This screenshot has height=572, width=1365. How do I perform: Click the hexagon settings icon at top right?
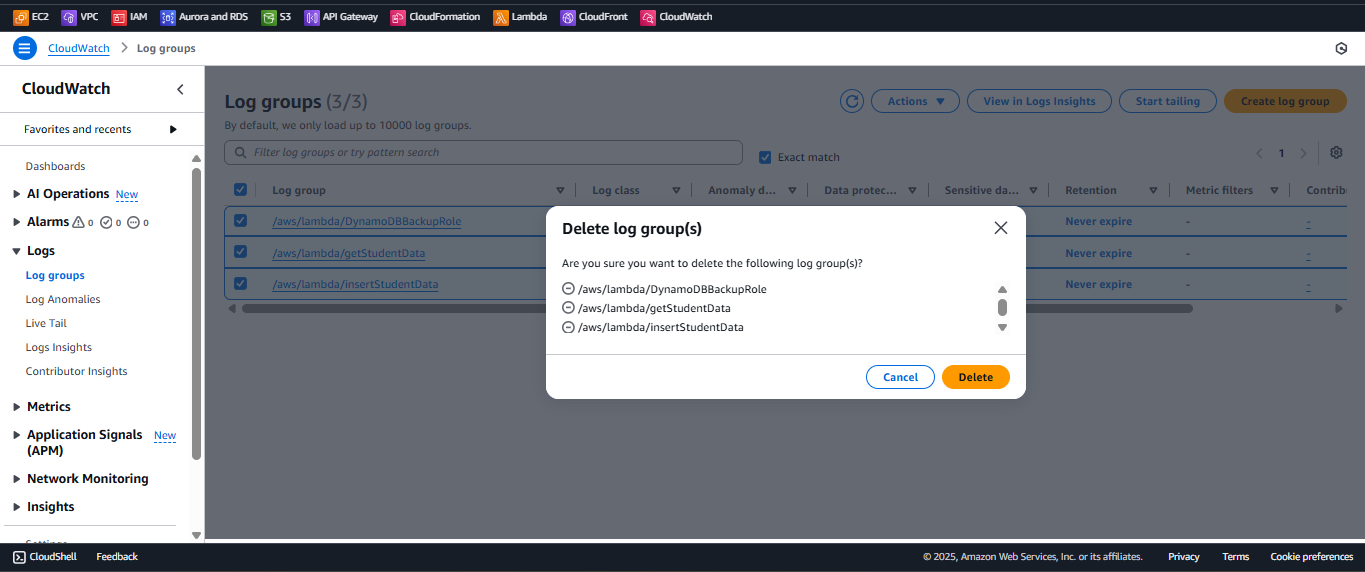pyautogui.click(x=1342, y=48)
